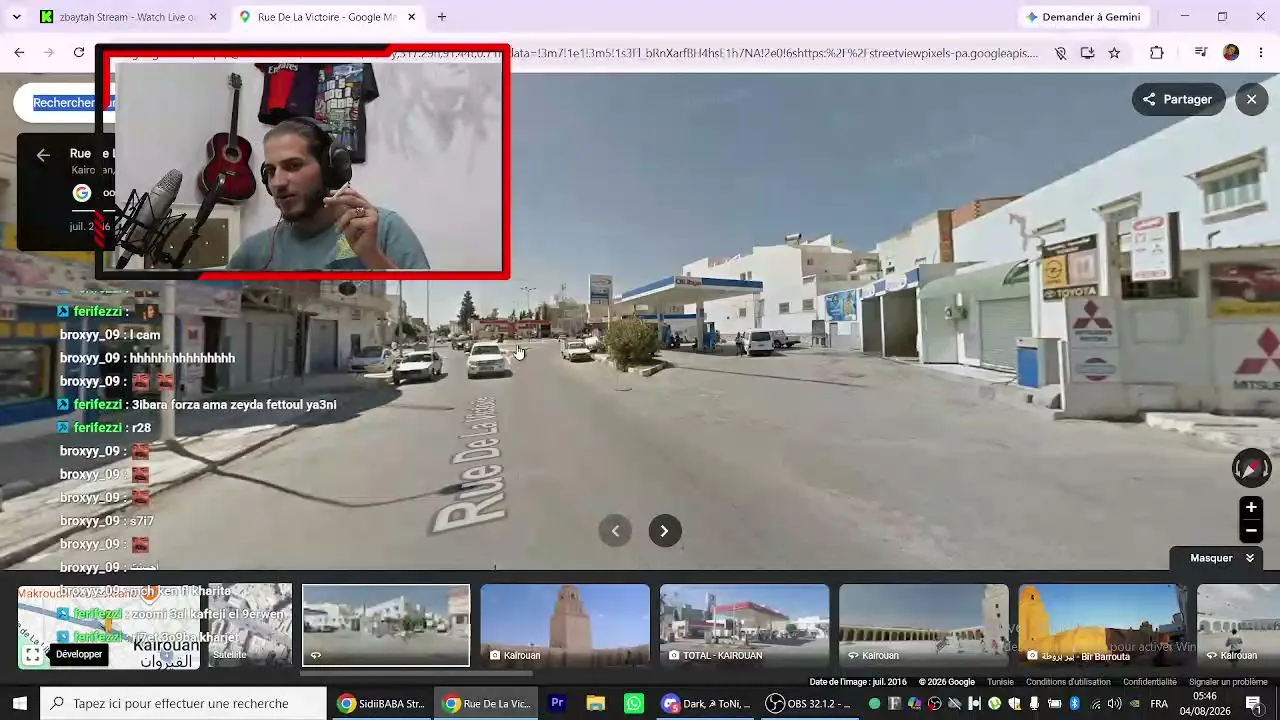Click the compass to reset orientation

coord(1251,468)
